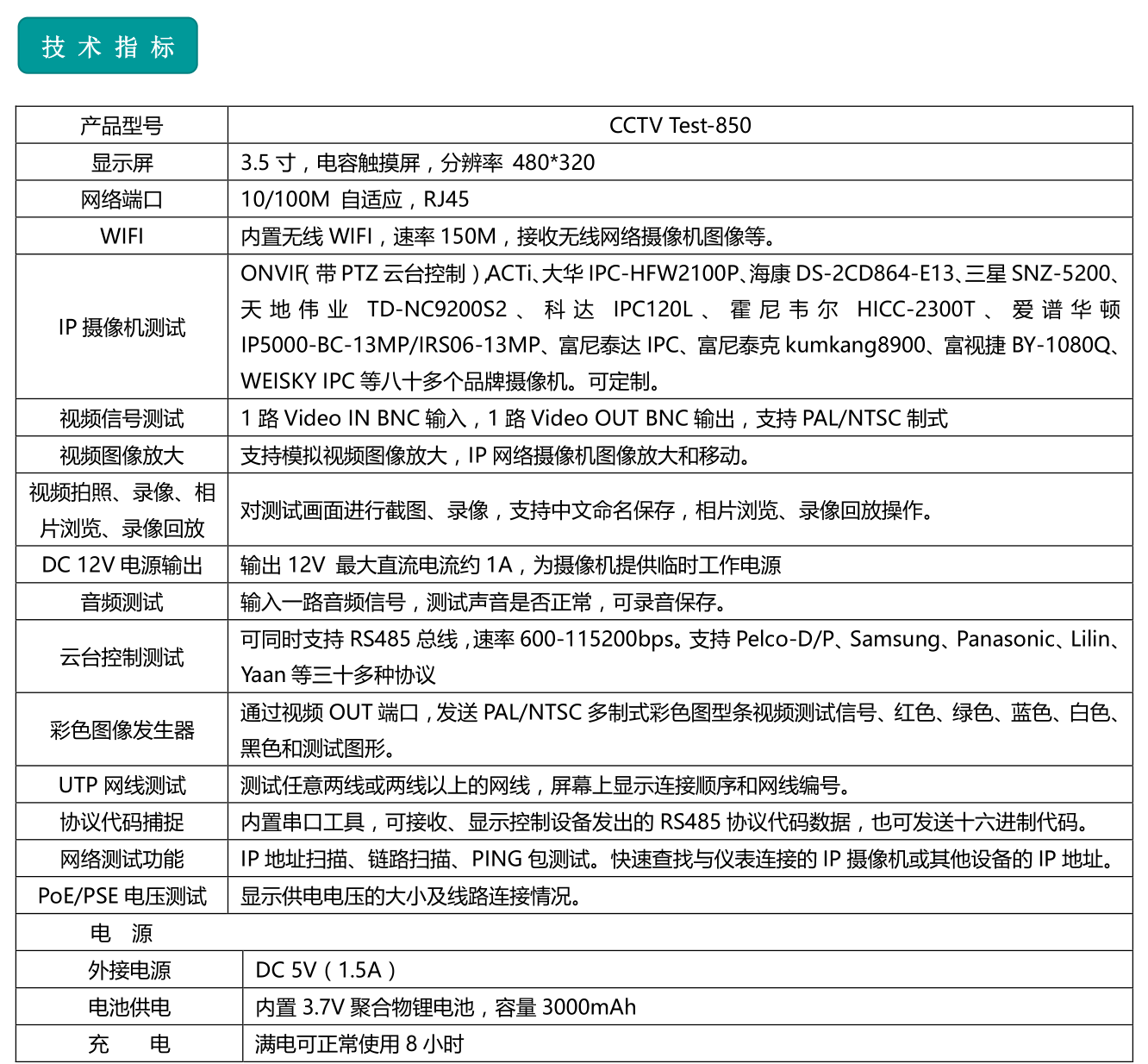
Task: Click the IP 摄像机测试 row label
Action: tap(122, 328)
